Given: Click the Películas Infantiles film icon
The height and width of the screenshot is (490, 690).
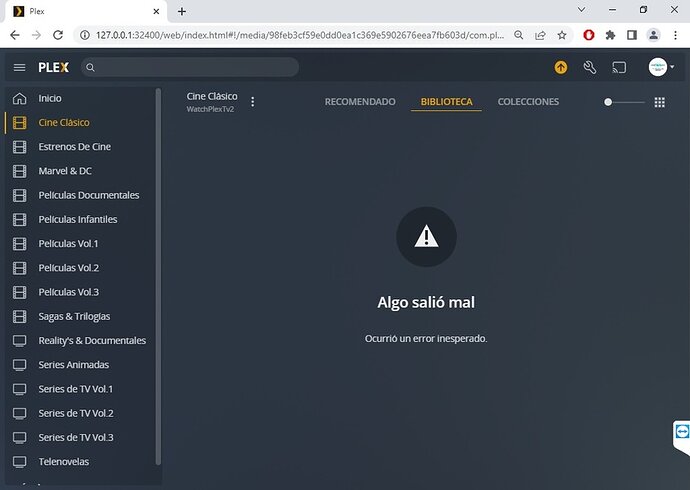Looking at the screenshot, I should [19, 219].
